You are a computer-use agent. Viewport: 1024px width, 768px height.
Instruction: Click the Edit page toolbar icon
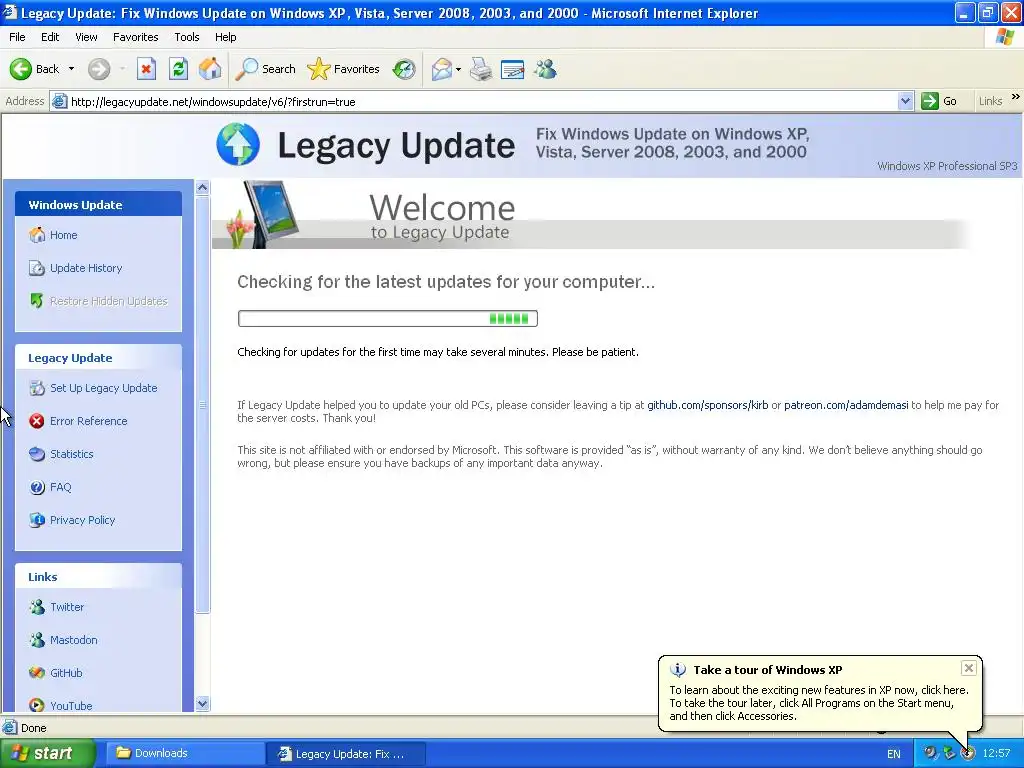click(x=513, y=69)
